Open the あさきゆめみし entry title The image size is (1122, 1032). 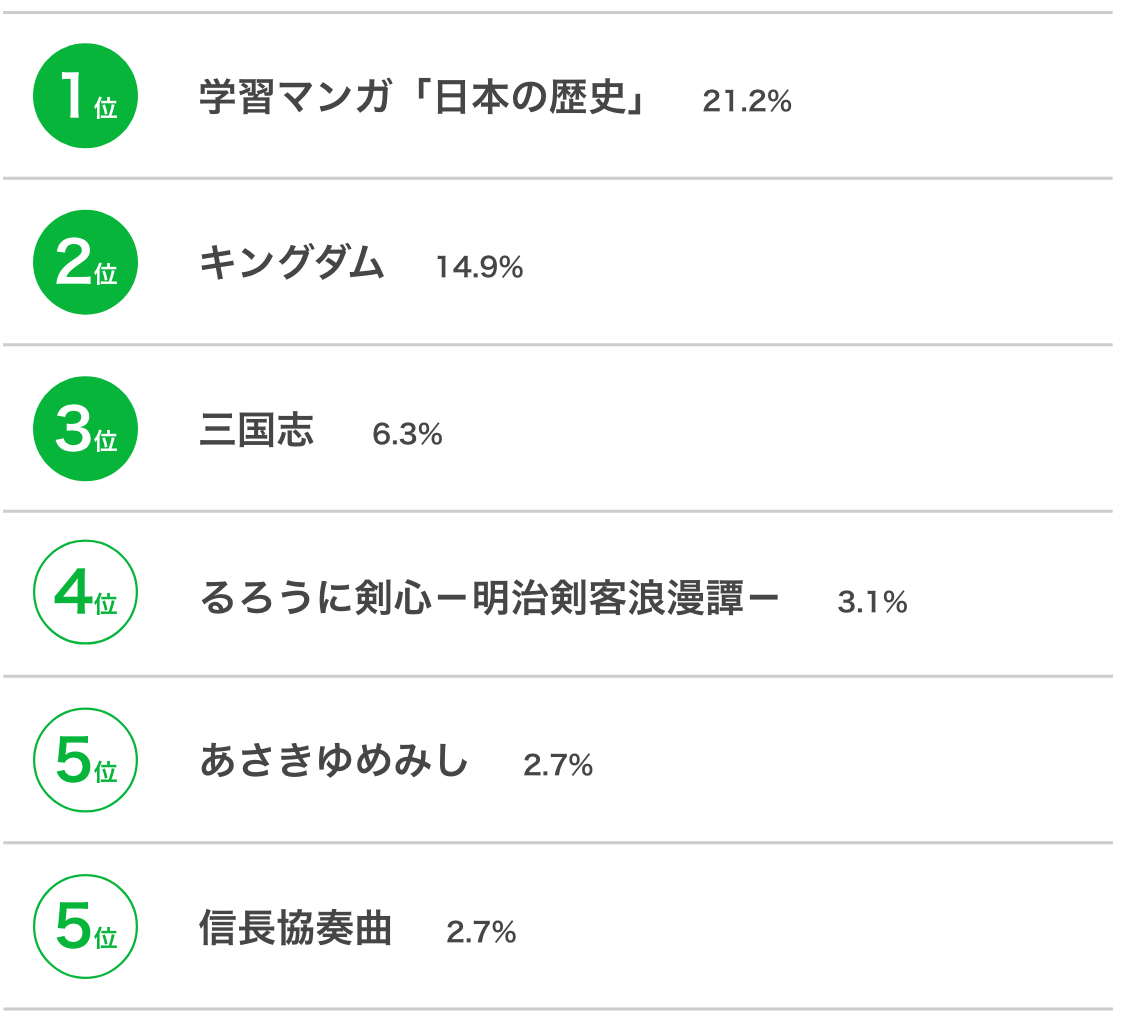click(333, 761)
